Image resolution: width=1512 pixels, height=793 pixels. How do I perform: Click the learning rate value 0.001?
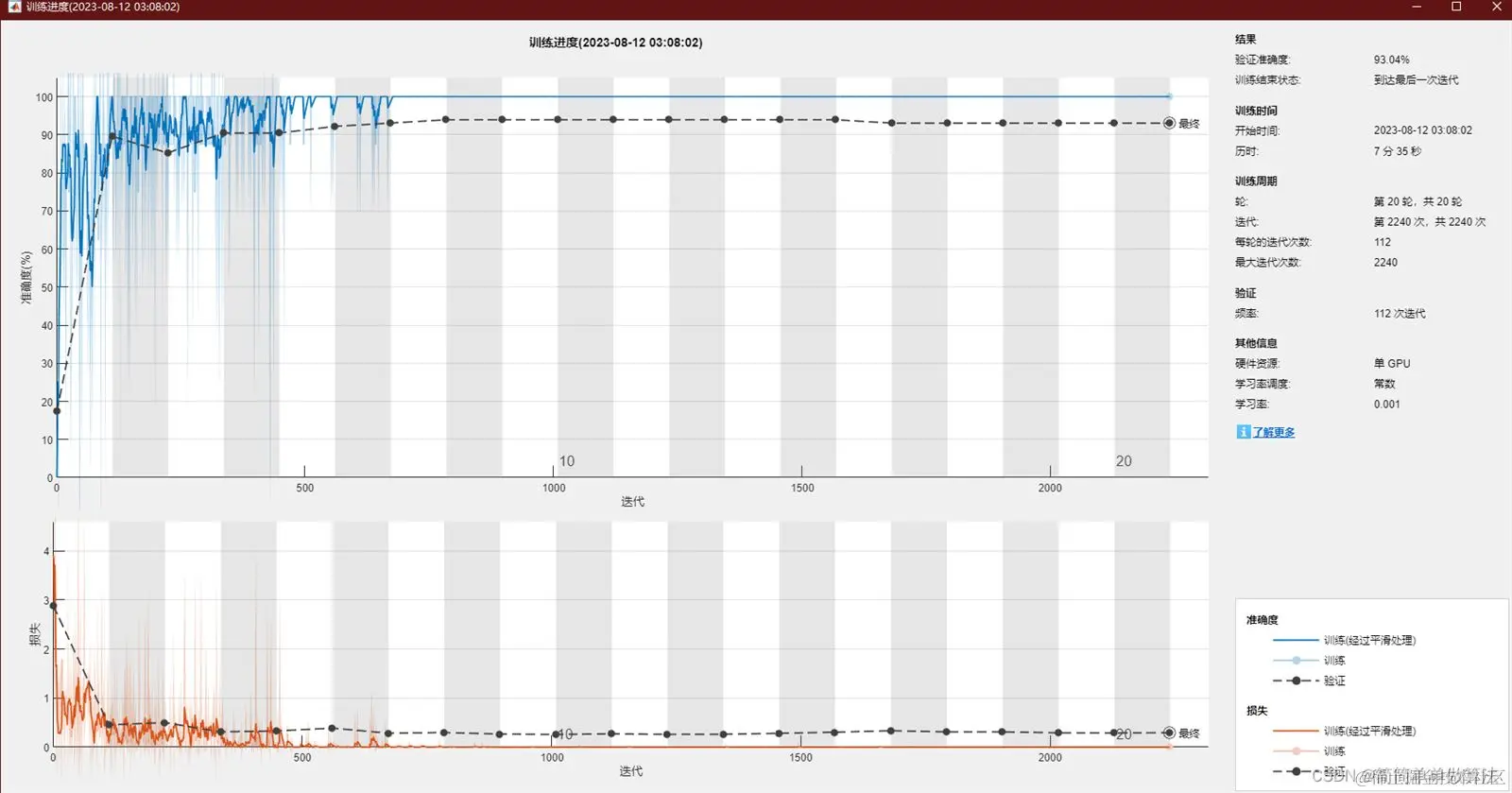point(1387,405)
